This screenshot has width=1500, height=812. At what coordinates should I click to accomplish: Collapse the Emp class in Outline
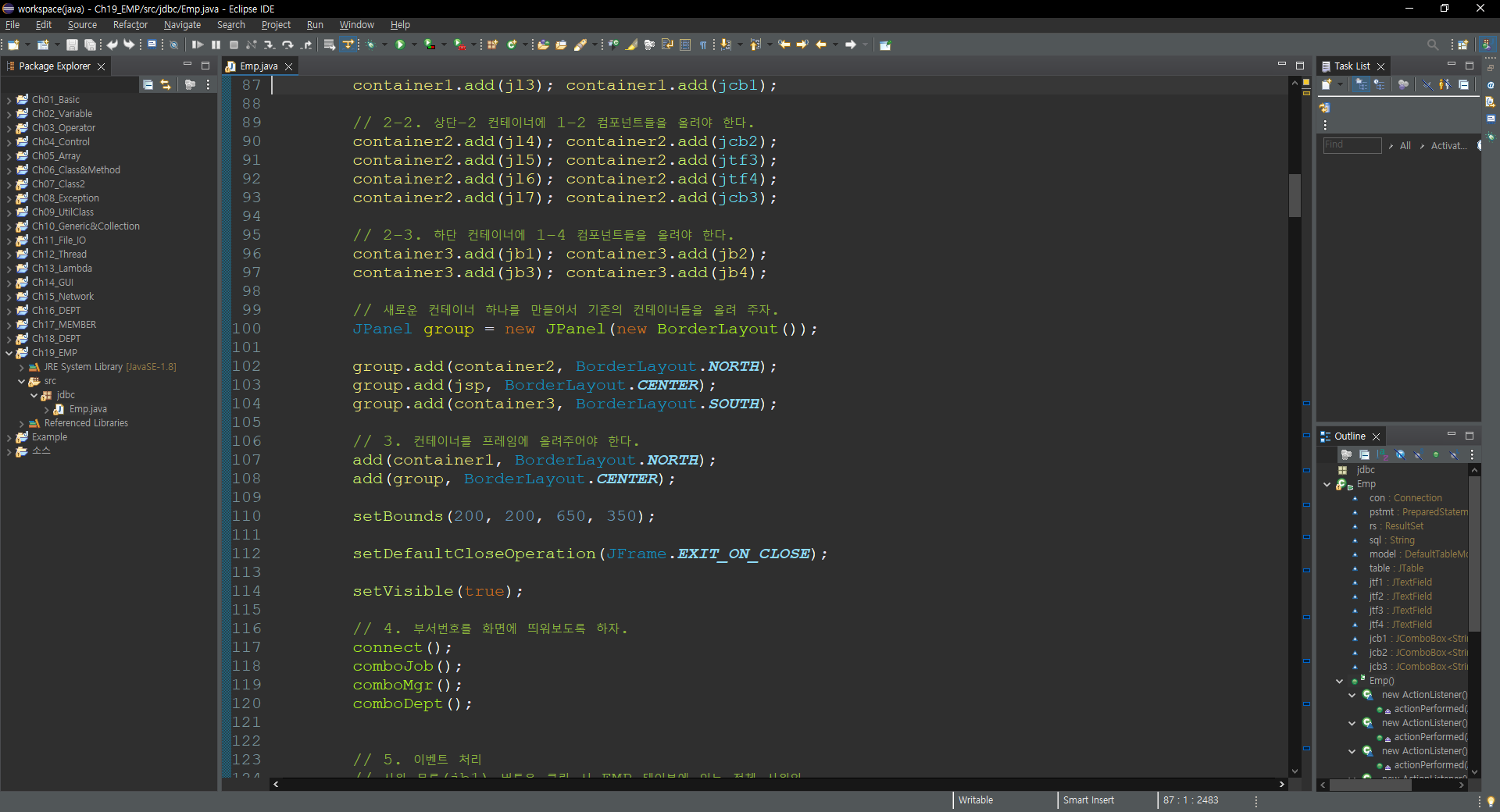pos(1327,484)
